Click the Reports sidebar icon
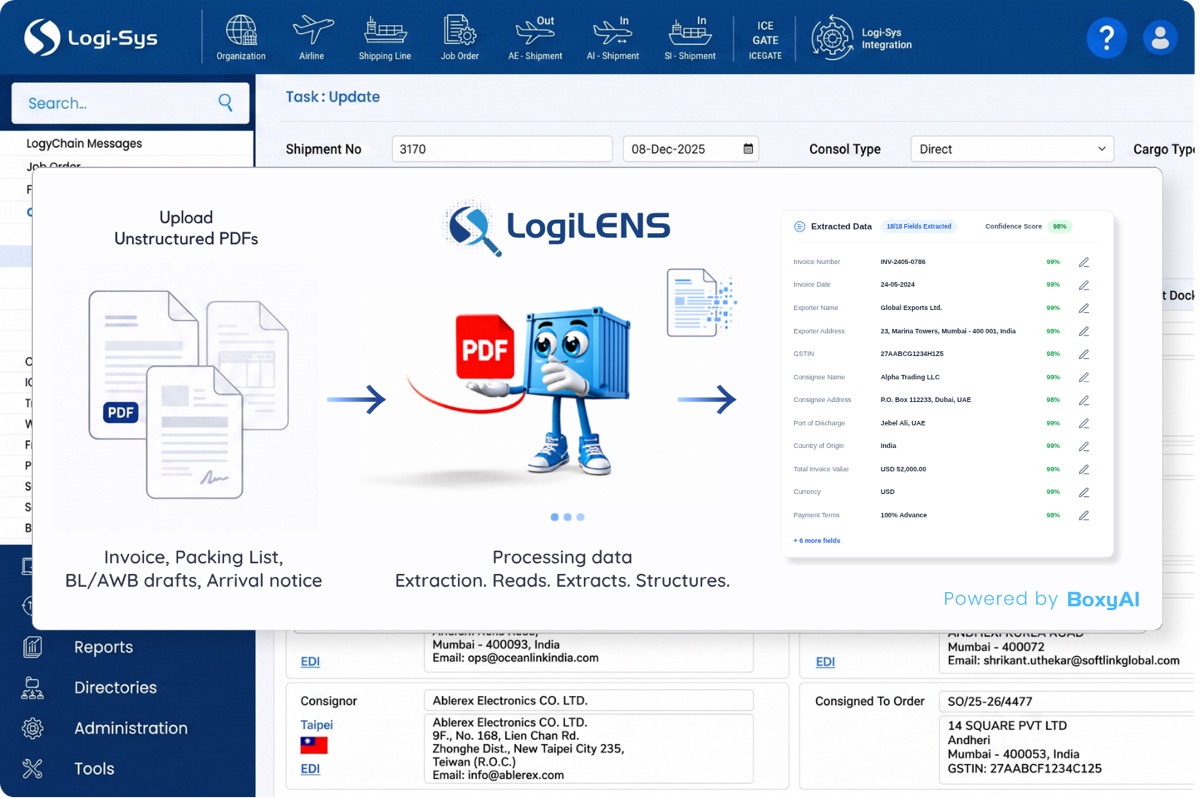 coord(33,647)
